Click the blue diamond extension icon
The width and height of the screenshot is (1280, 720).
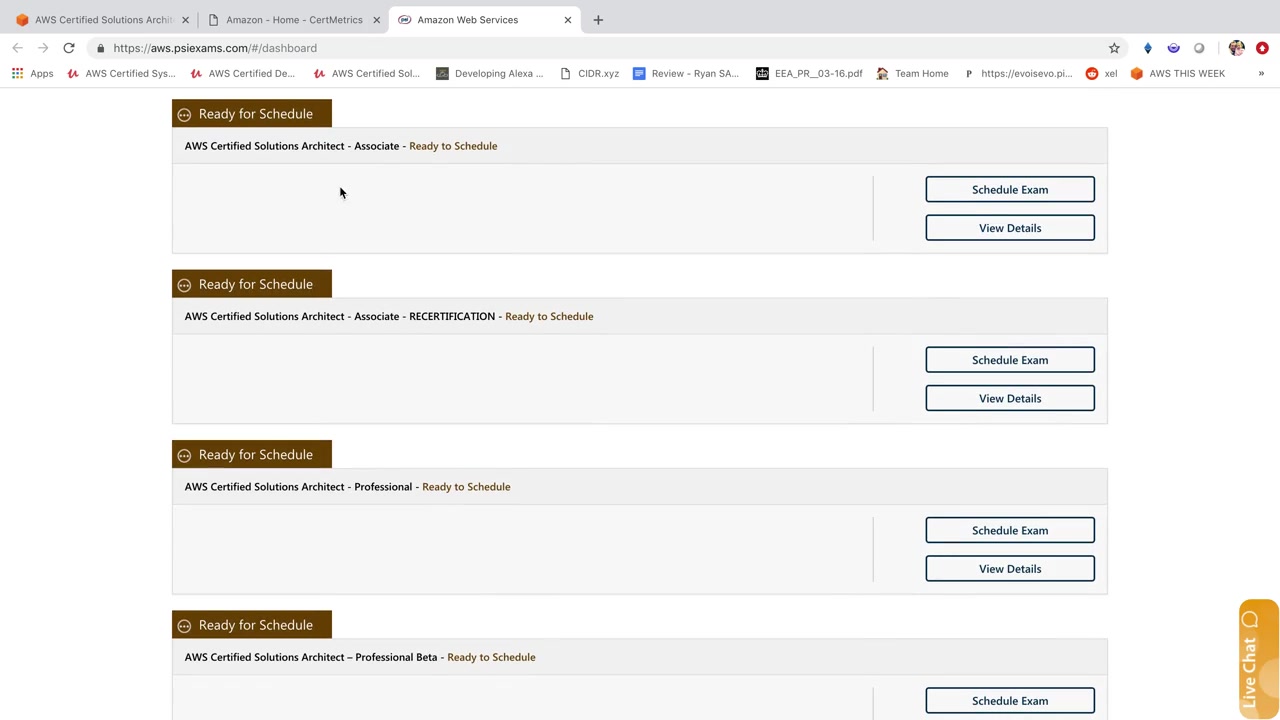(x=1147, y=48)
